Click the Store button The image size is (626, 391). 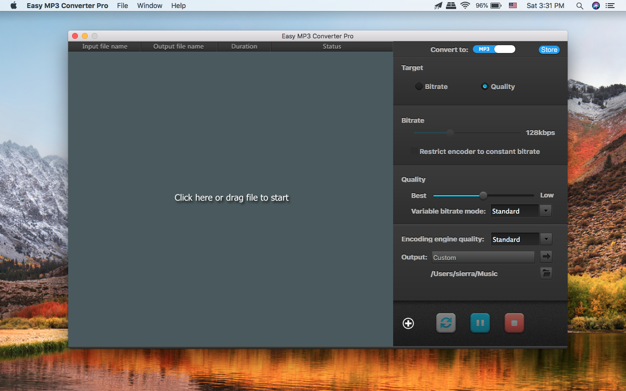(x=549, y=50)
